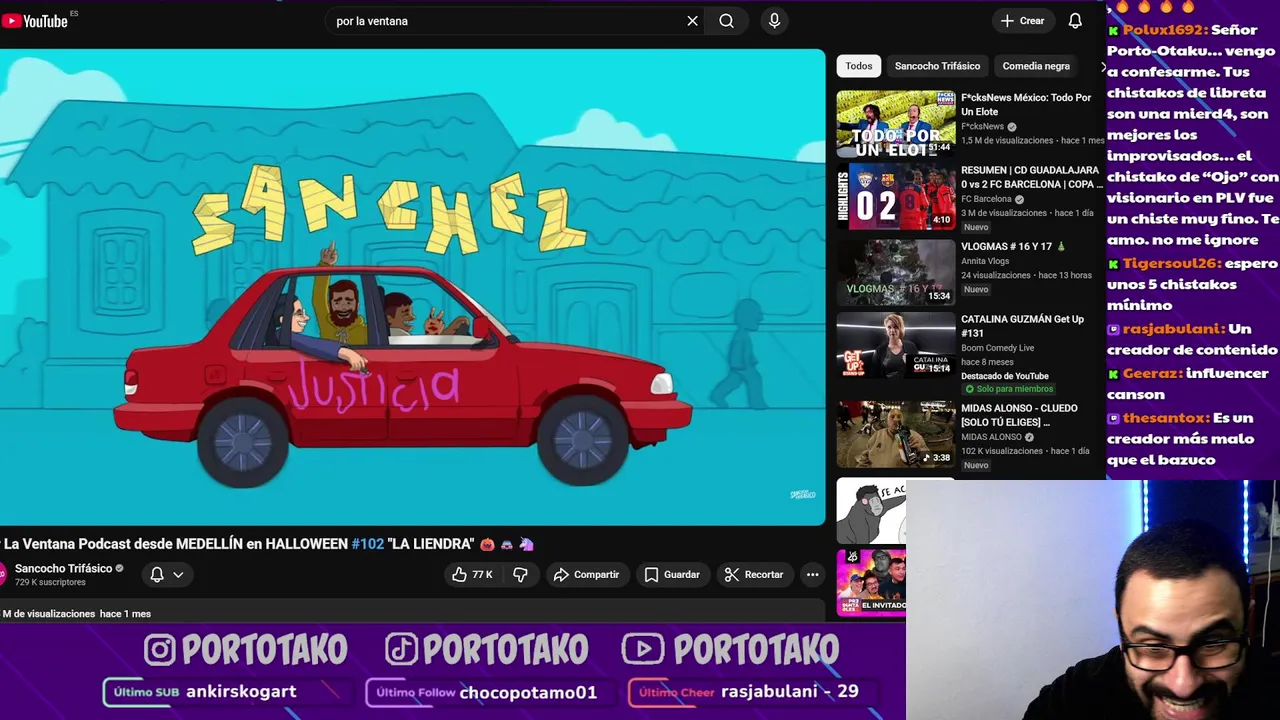Dislike the video with thumbs-down icon
The image size is (1280, 720).
[520, 575]
